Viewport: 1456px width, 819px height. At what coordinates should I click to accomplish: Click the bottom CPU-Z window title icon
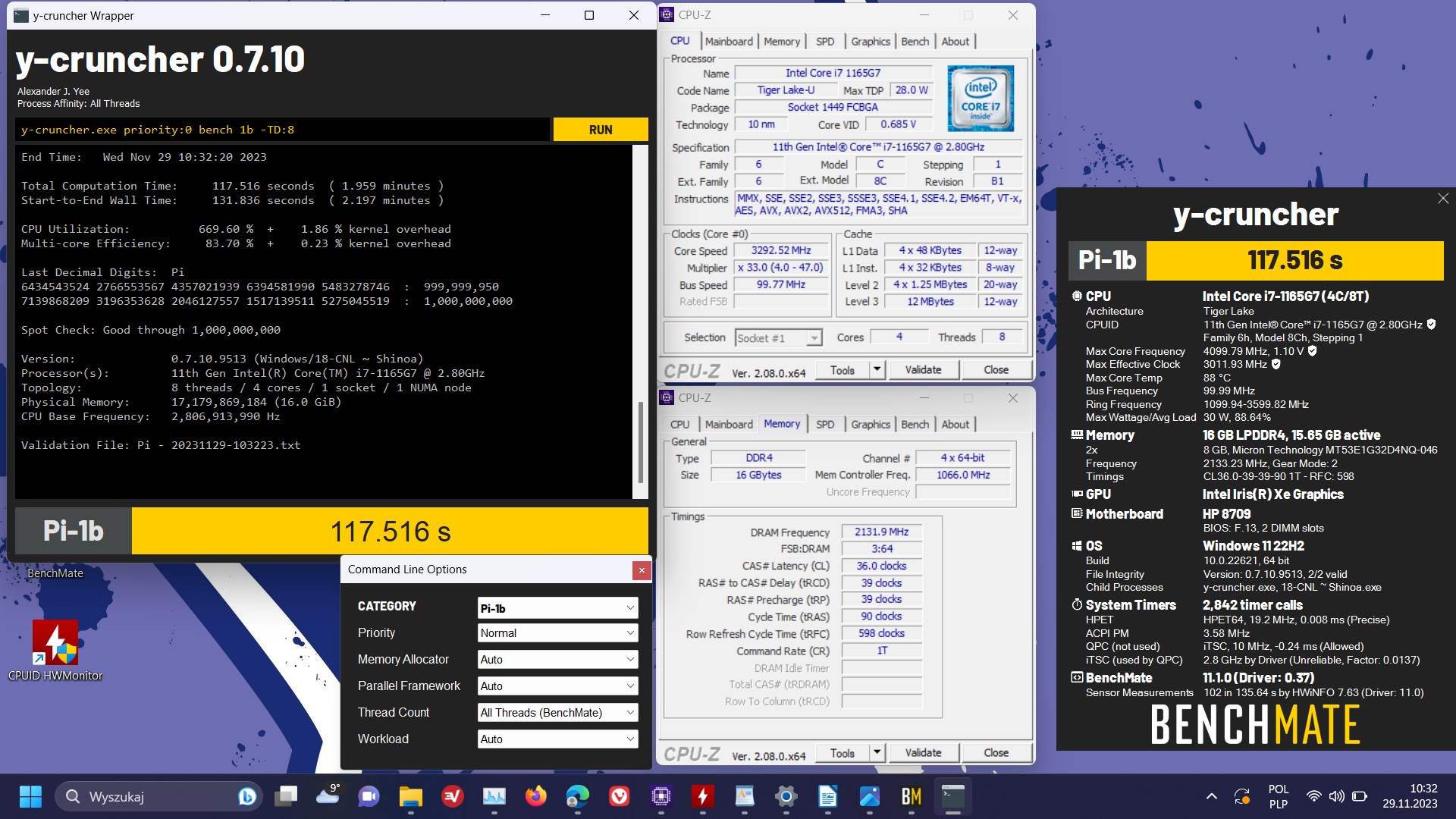tap(667, 397)
